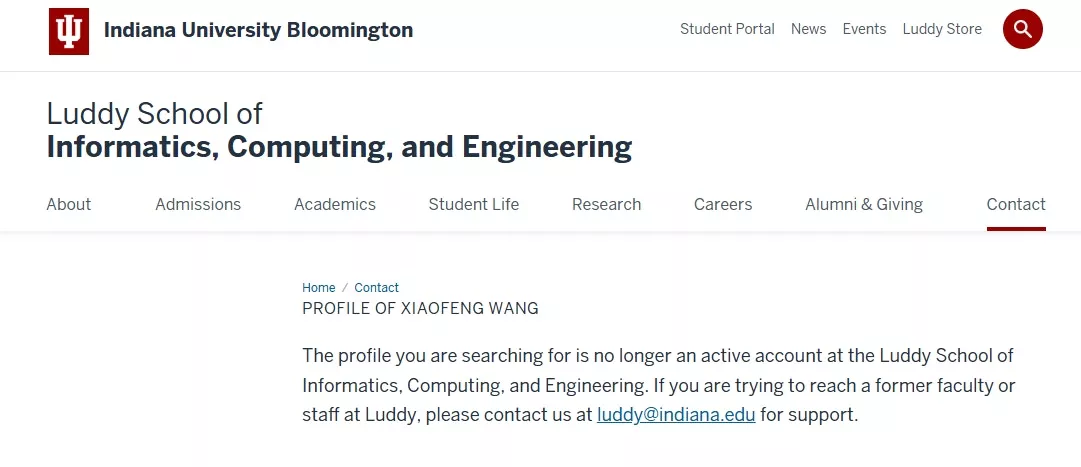Click the Profile of Xiaofeng Wang heading
1081x467 pixels.
[420, 309]
